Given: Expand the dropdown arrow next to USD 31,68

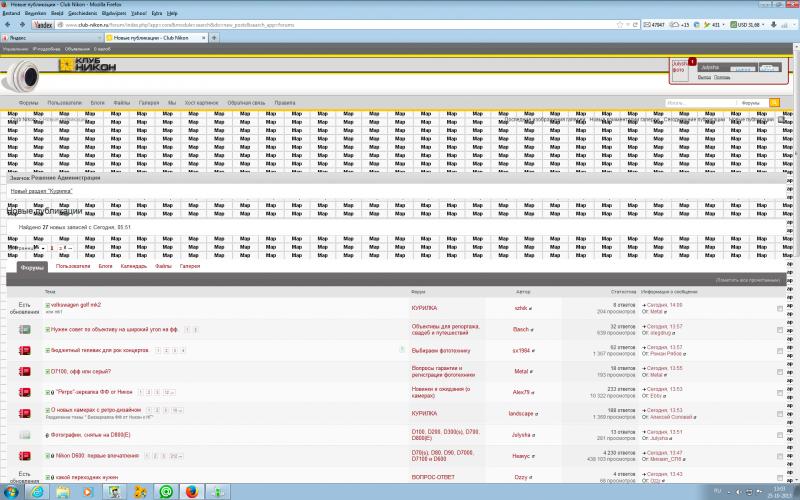Looking at the screenshot, I should coord(763,24).
